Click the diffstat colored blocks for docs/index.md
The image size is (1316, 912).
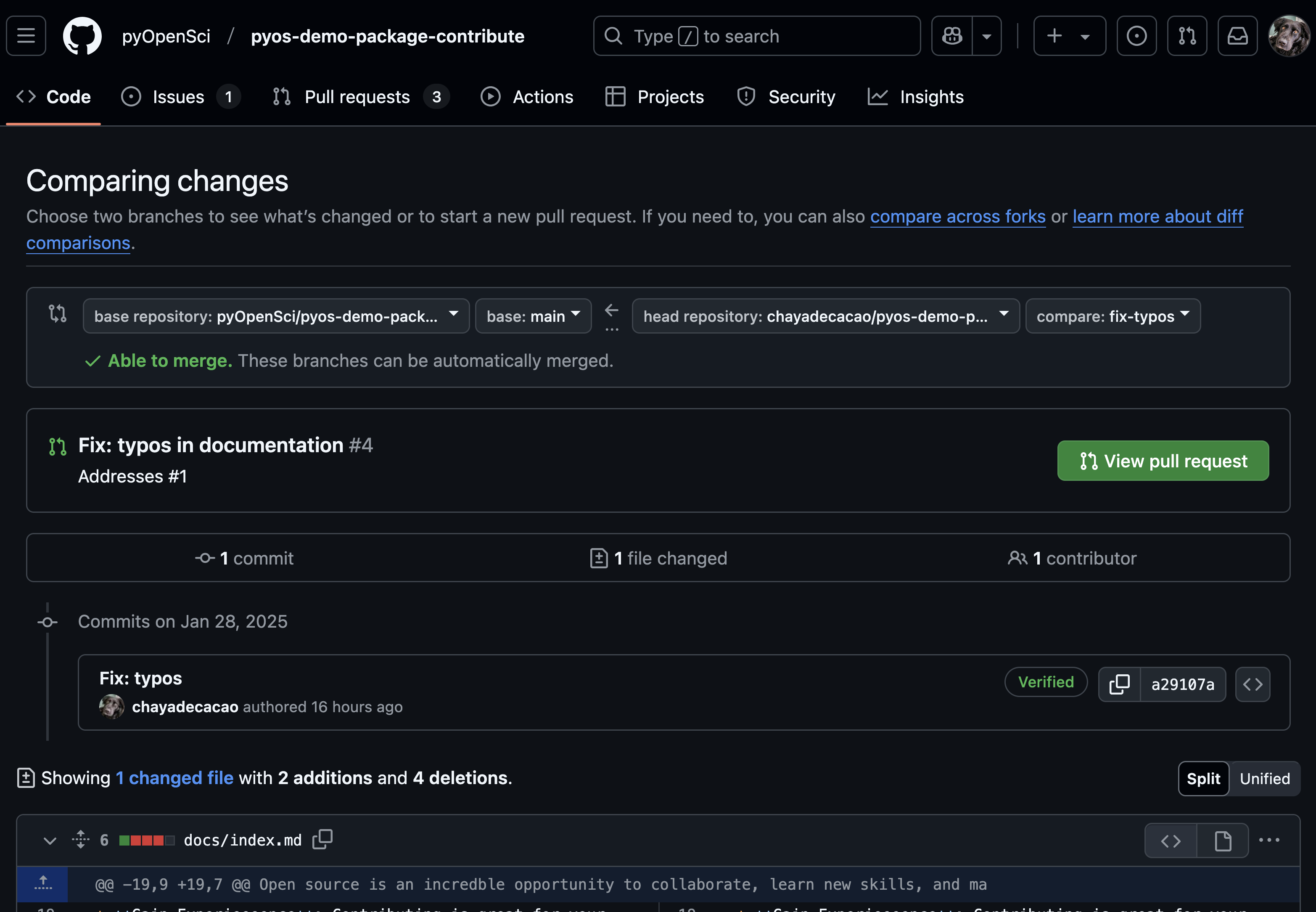click(x=147, y=840)
